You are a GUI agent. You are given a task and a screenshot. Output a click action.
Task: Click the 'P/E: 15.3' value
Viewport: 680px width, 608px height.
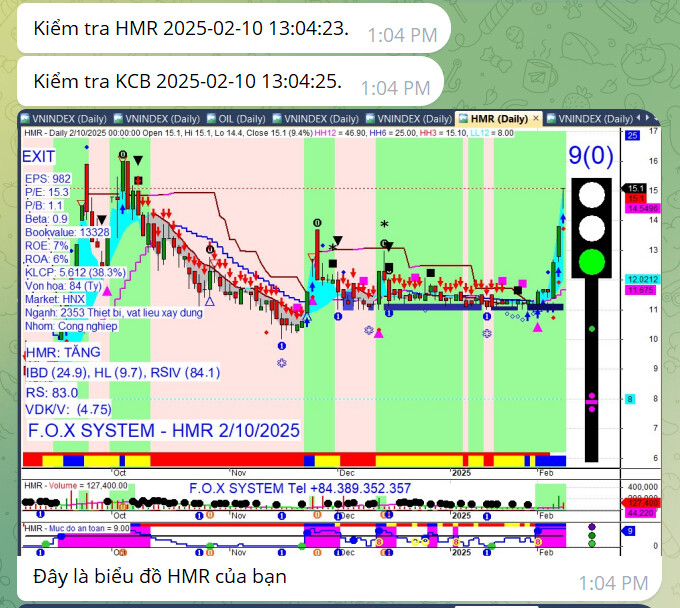pyautogui.click(x=47, y=192)
